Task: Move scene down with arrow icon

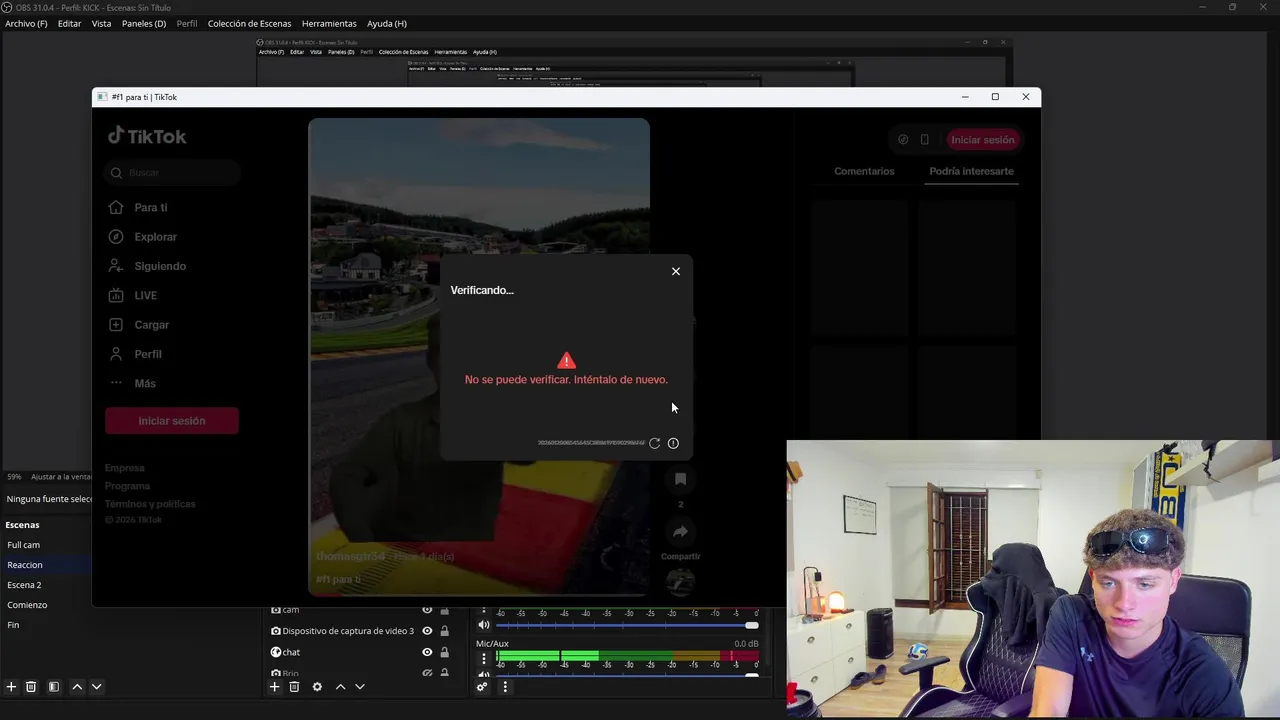Action: click(x=97, y=687)
